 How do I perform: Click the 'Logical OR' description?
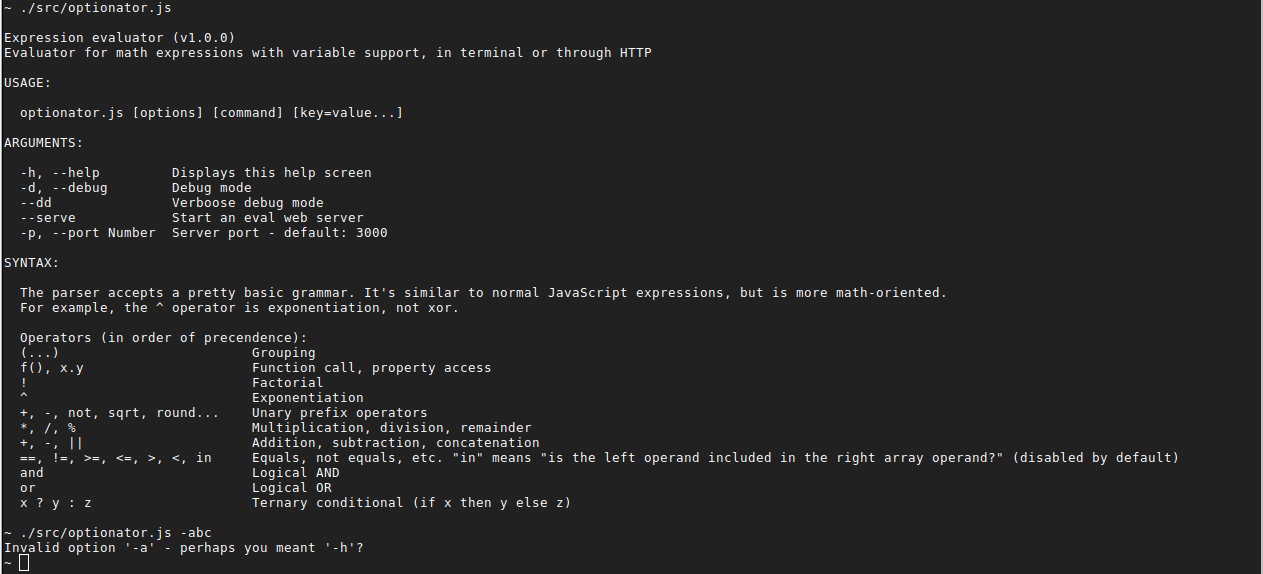[292, 488]
